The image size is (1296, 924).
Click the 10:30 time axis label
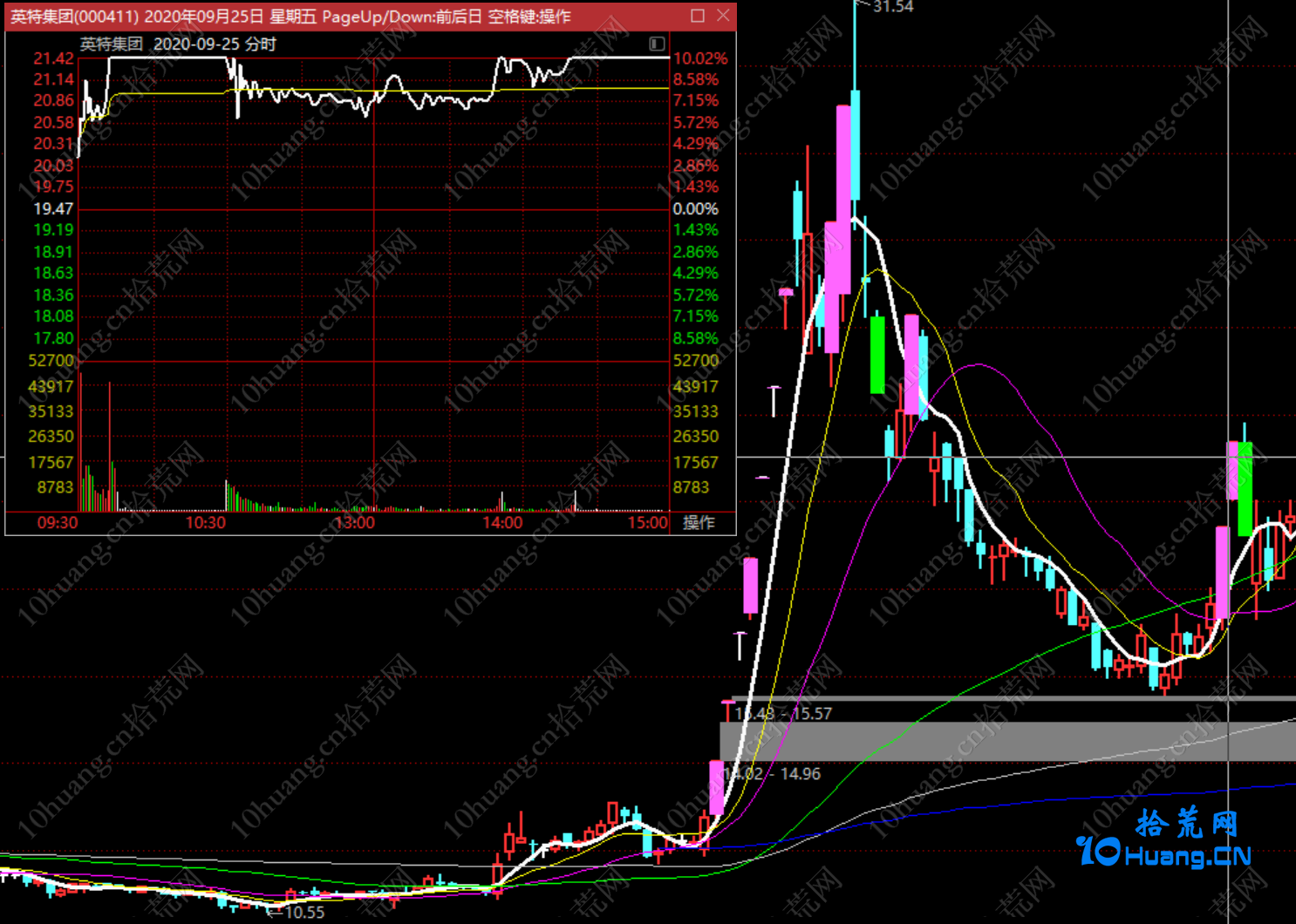tap(206, 523)
